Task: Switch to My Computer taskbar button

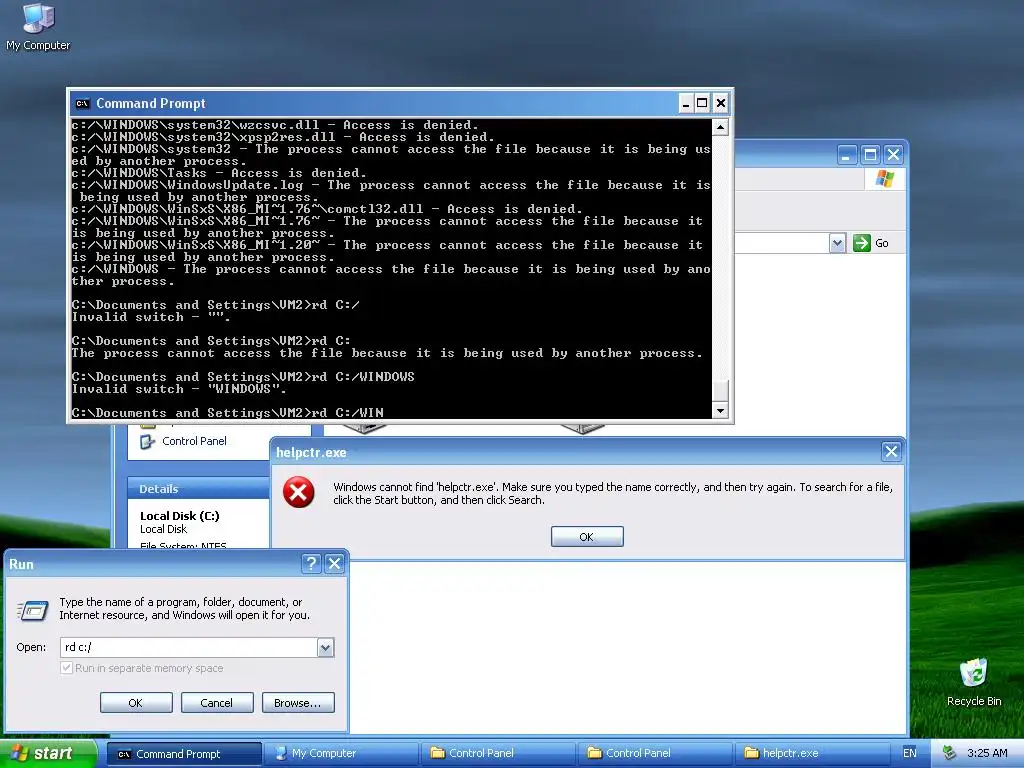Action: 340,754
